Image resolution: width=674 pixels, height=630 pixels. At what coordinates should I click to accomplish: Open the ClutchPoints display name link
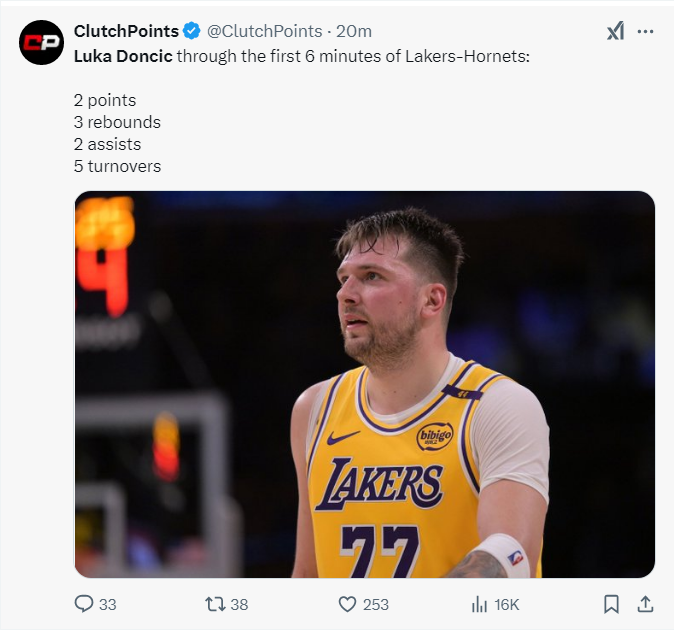tap(126, 31)
